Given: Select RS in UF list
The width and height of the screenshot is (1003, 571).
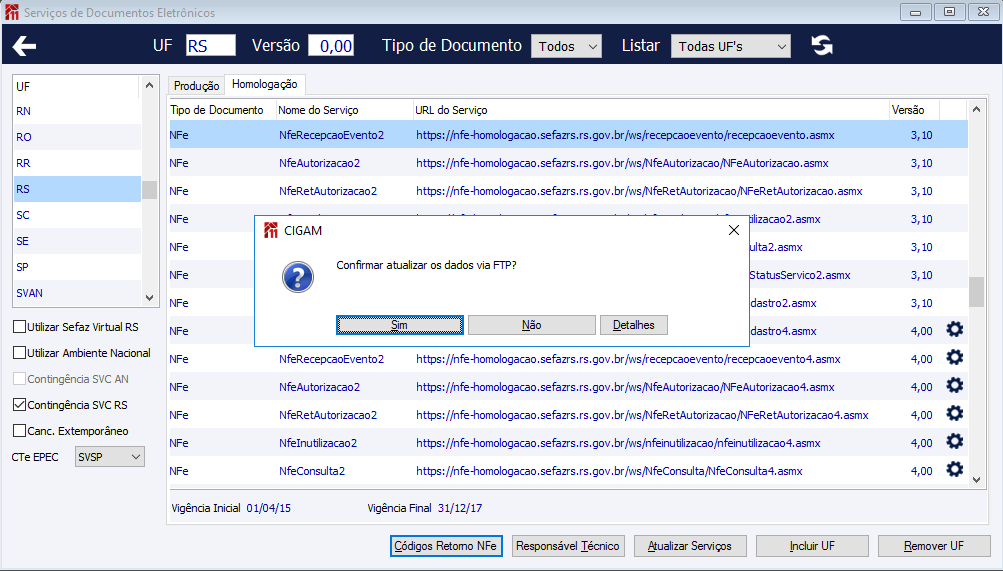Looking at the screenshot, I should [x=77, y=189].
